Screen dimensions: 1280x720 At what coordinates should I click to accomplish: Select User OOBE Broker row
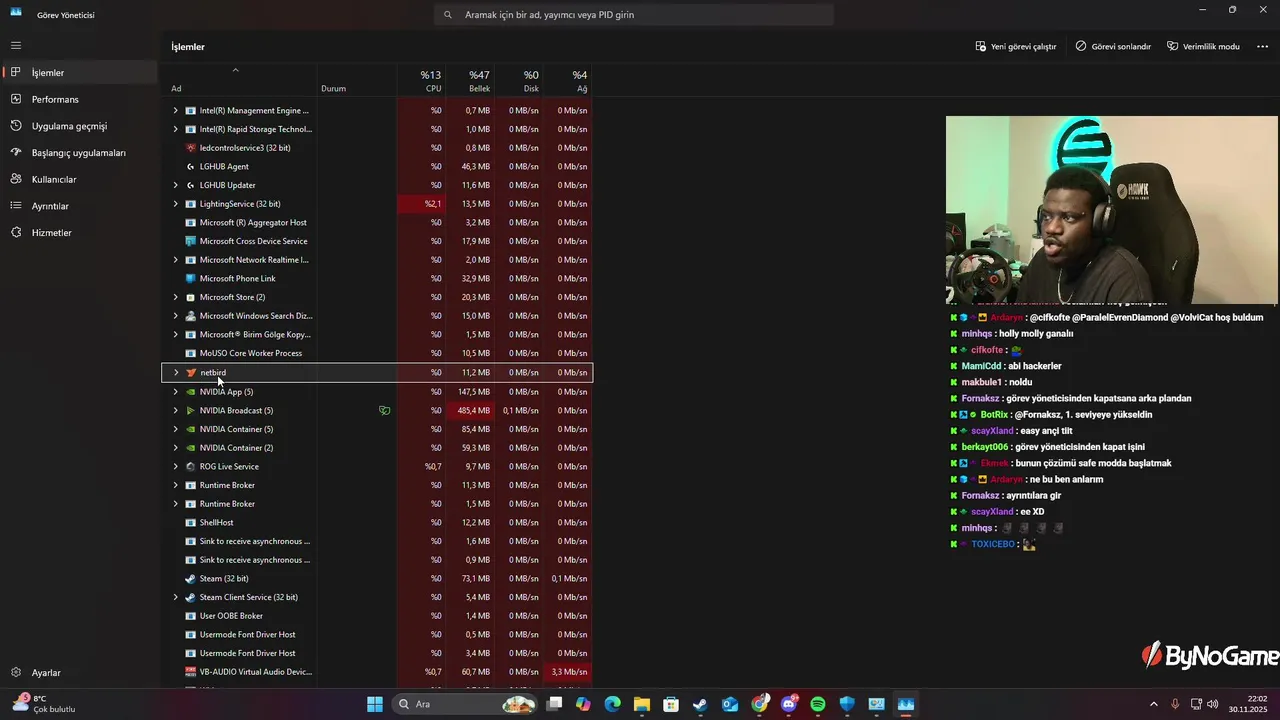(377, 616)
